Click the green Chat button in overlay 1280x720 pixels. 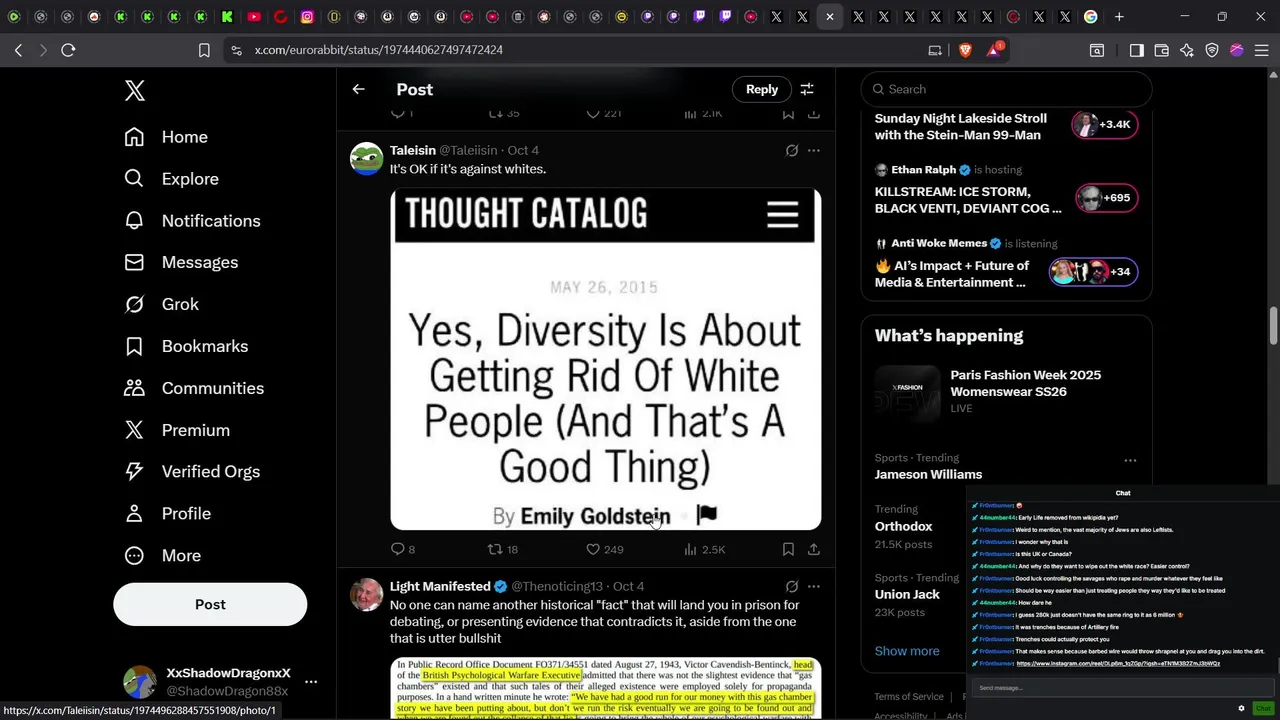tap(1262, 708)
